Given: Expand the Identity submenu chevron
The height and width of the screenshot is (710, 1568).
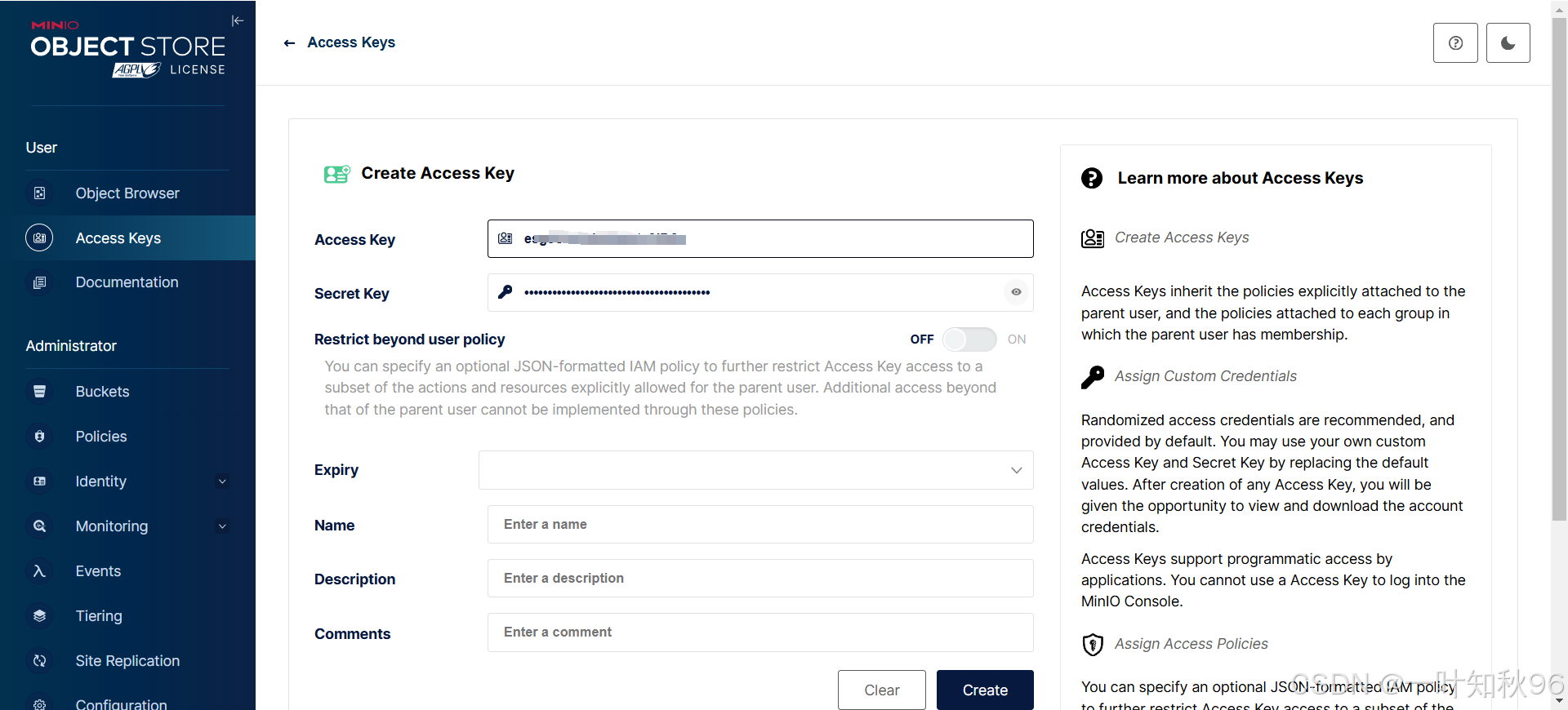Looking at the screenshot, I should pyautogui.click(x=222, y=481).
